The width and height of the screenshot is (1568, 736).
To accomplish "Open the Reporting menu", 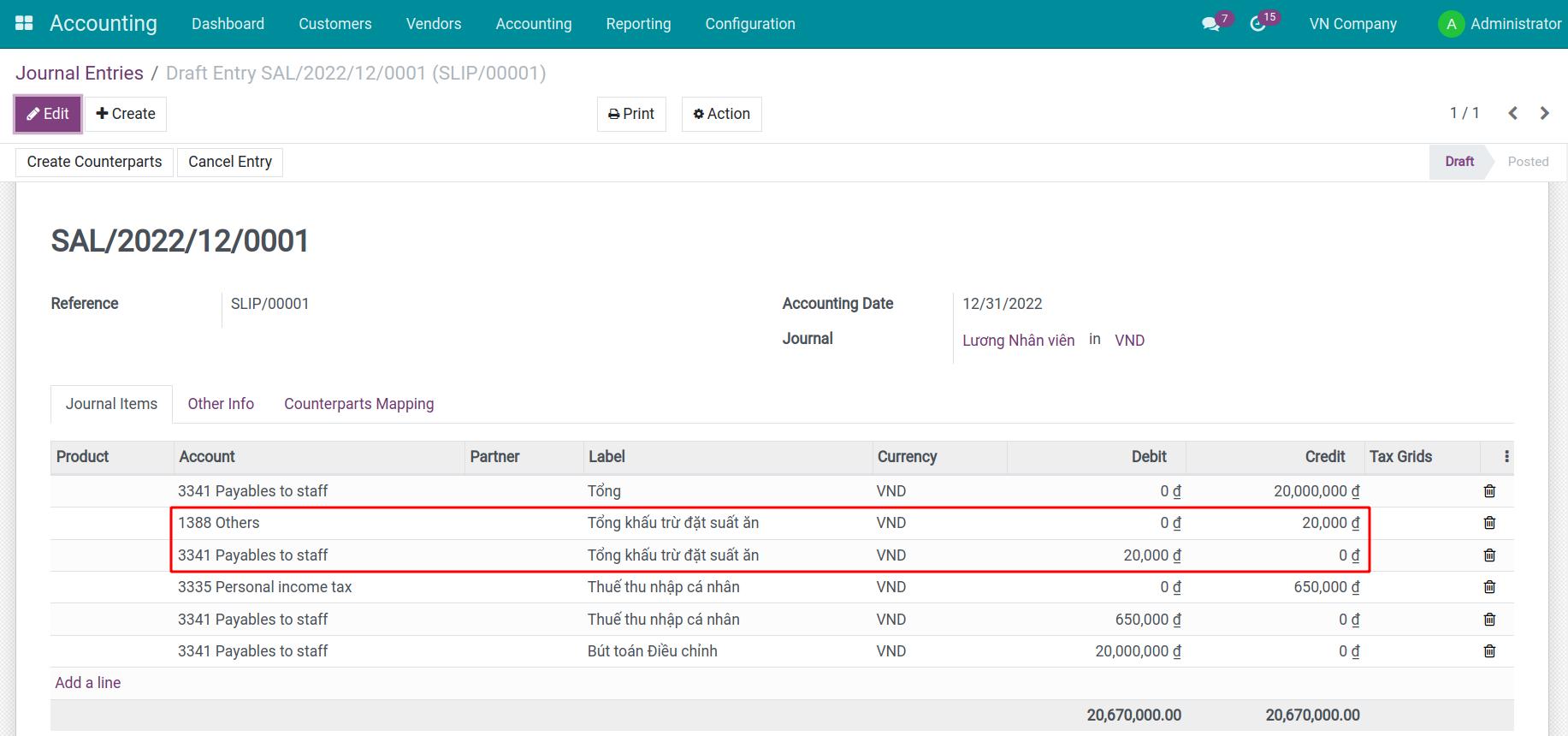I will 638,24.
